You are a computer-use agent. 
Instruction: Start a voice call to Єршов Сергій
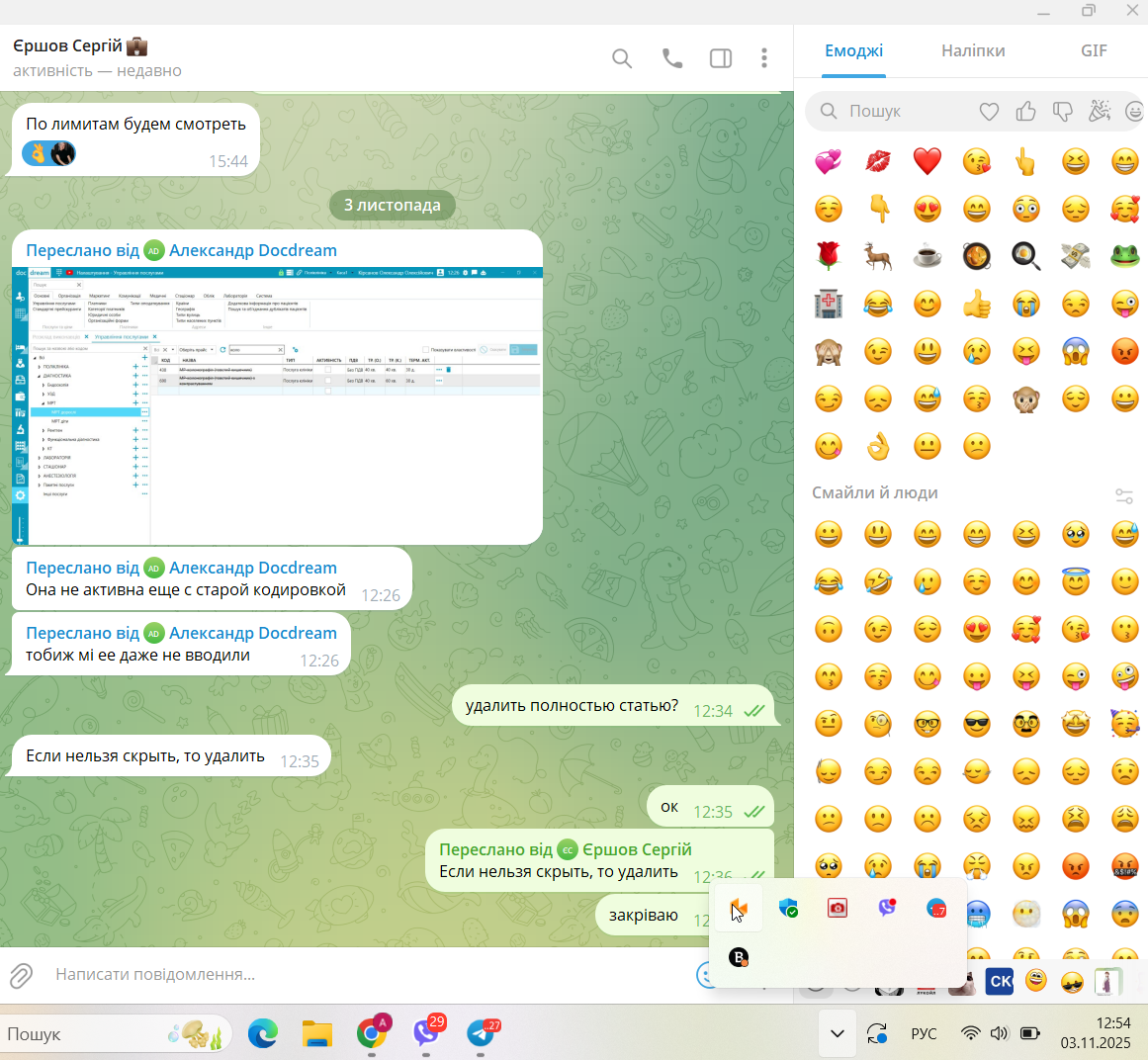click(672, 58)
